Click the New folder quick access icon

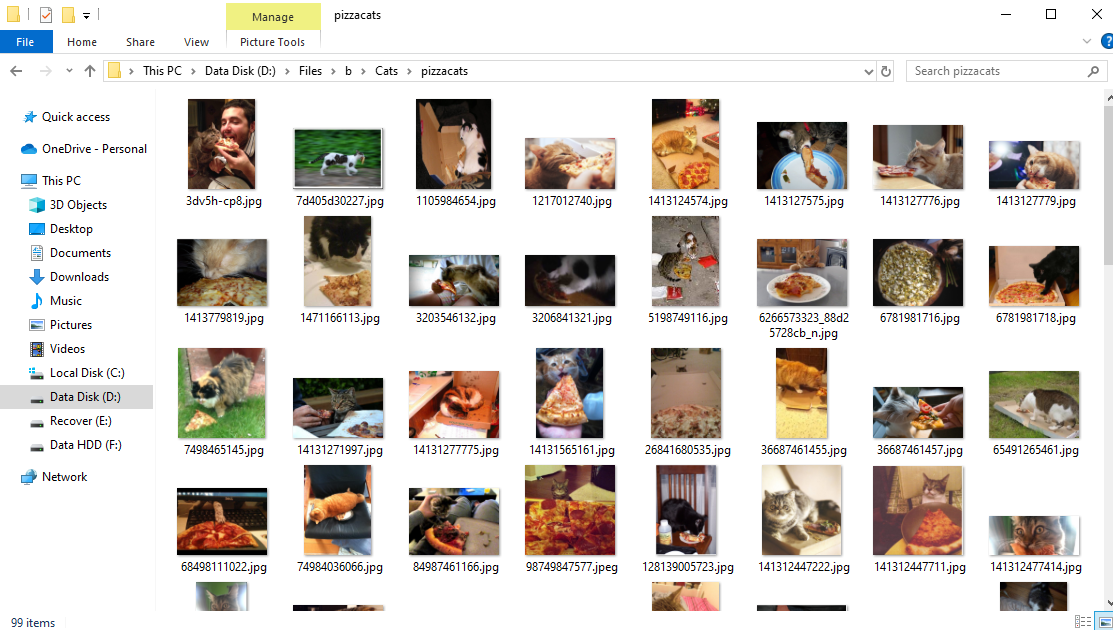pyautogui.click(x=67, y=14)
